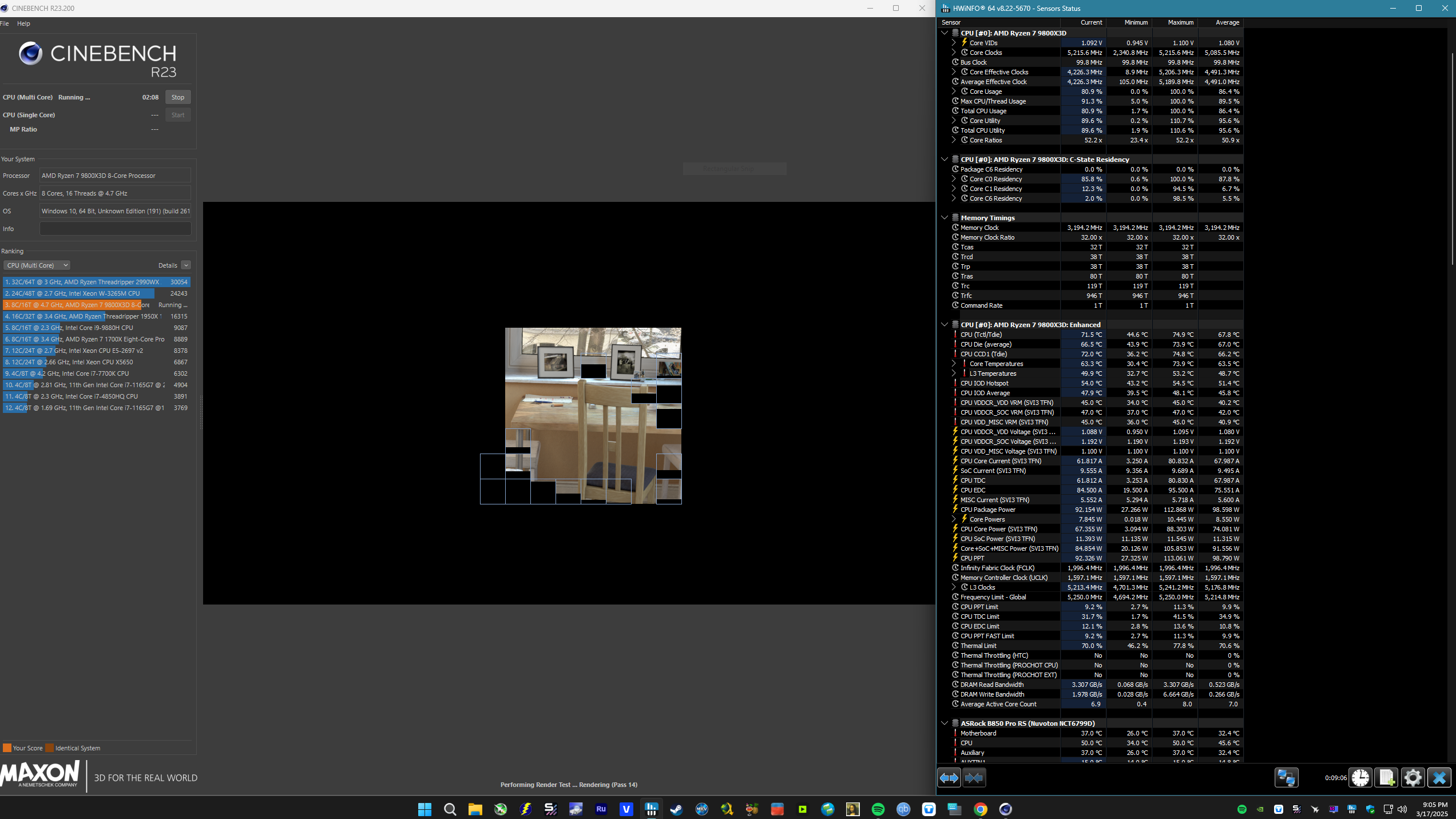Open Steam from the taskbar
The image size is (1456, 819).
tap(676, 809)
